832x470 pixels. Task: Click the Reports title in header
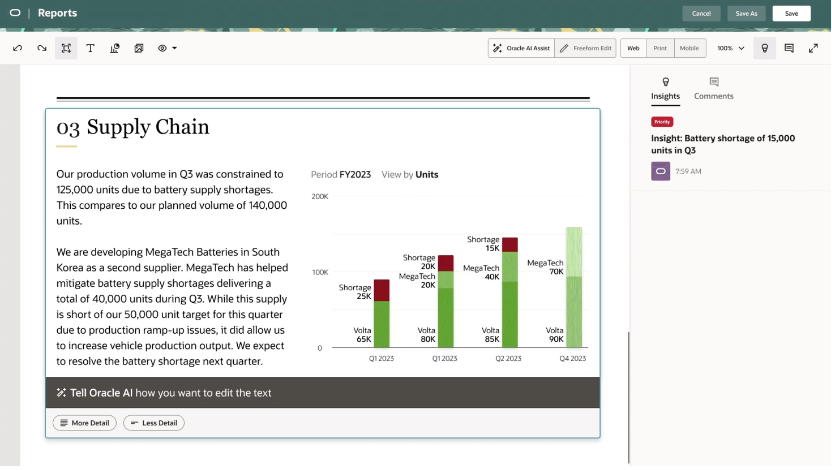coord(57,13)
